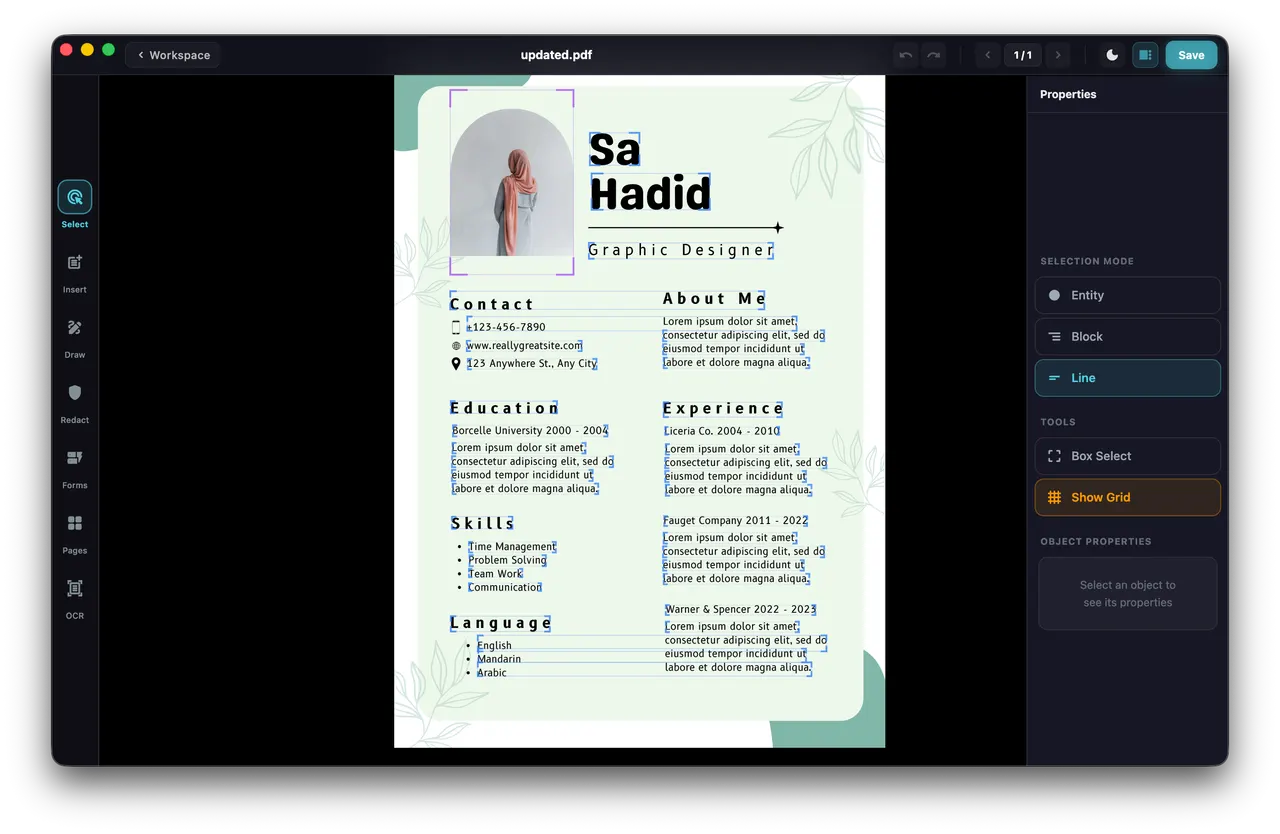This screenshot has width=1280, height=834.
Task: Select "Fauget Company 2011 - 2022" line
Action: [x=735, y=521]
